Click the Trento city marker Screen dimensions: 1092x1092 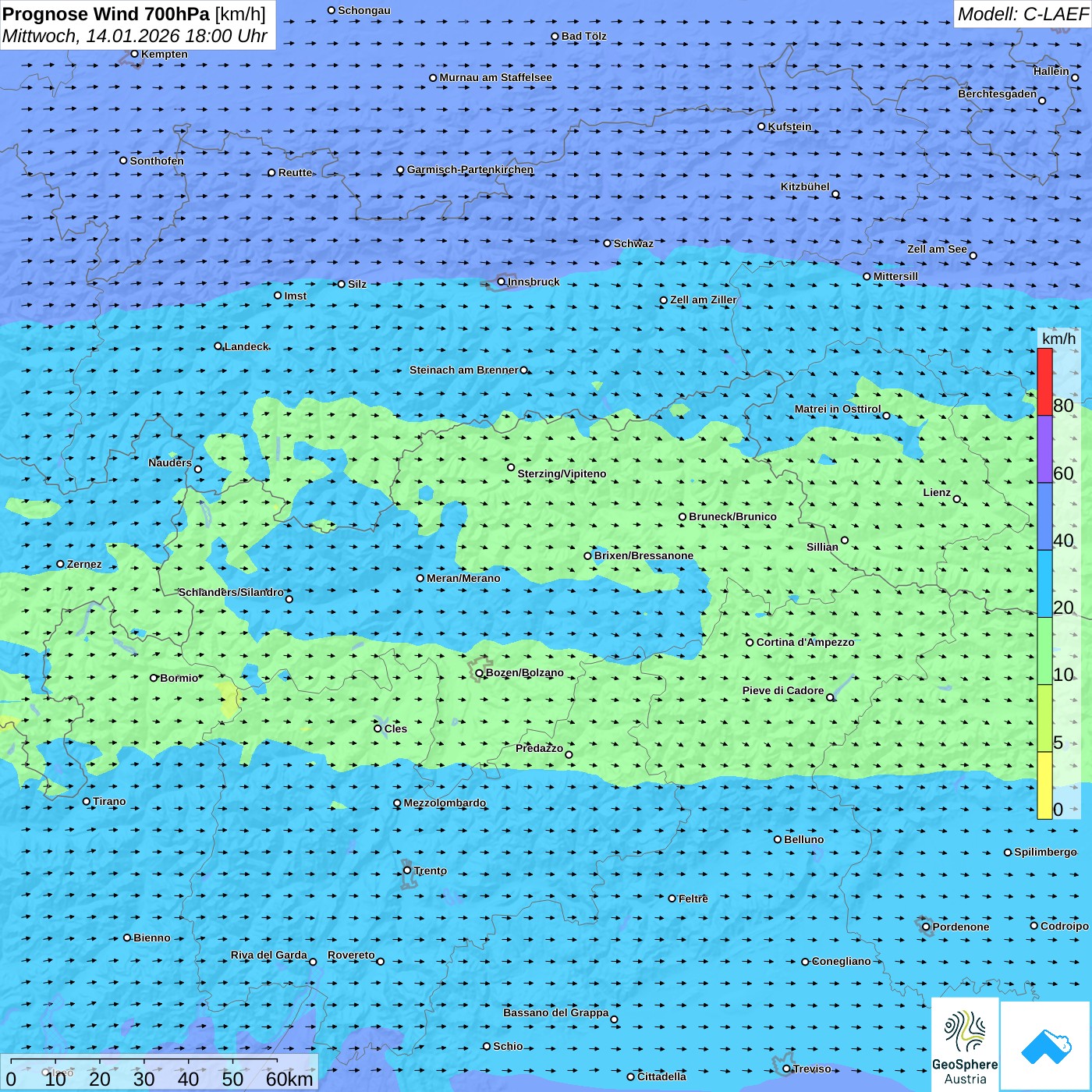407,870
